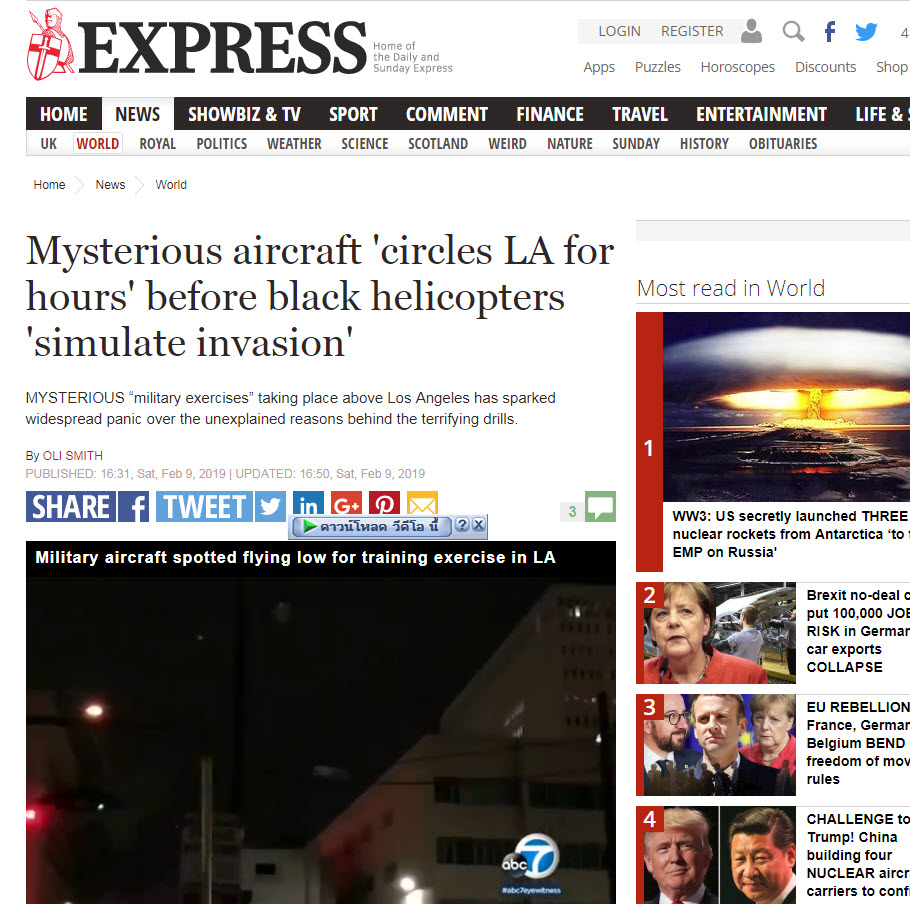Select the WEIRD news subsection
The width and height of the screenshot is (910, 904).
tap(507, 144)
